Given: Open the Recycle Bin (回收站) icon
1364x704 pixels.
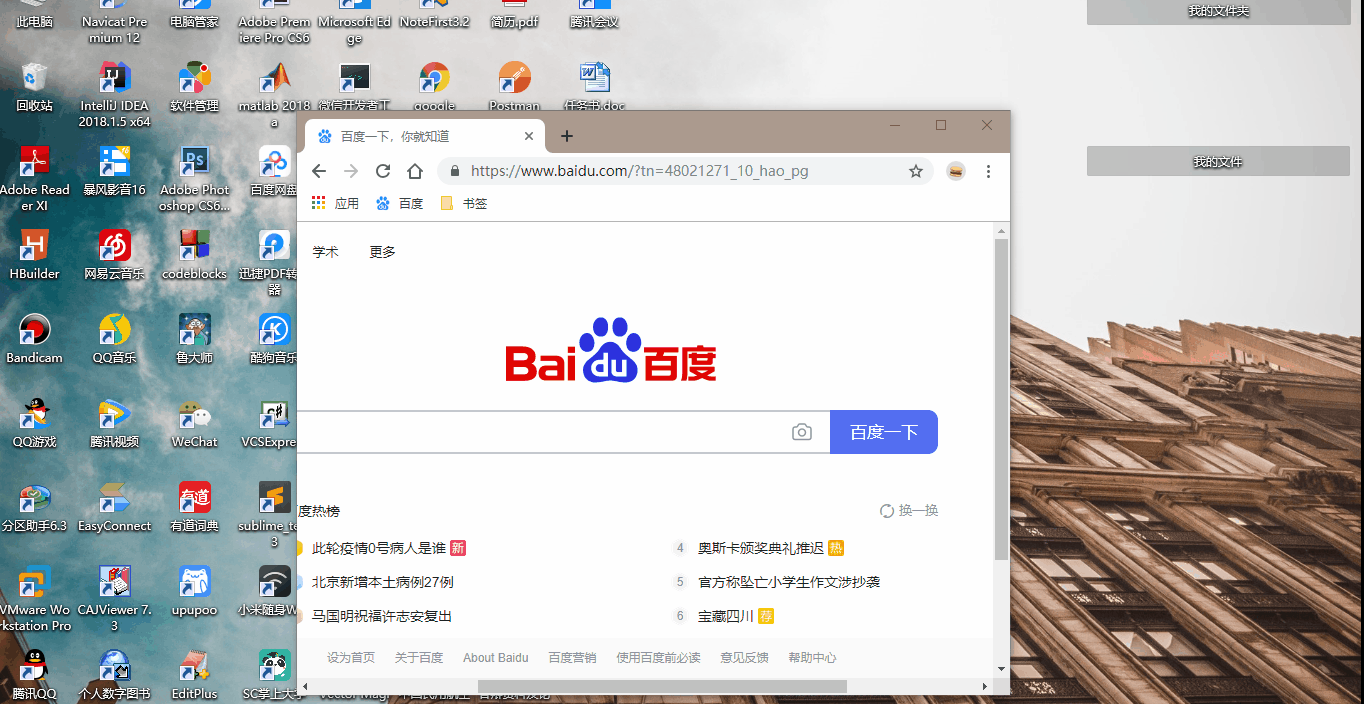Looking at the screenshot, I should point(34,86).
